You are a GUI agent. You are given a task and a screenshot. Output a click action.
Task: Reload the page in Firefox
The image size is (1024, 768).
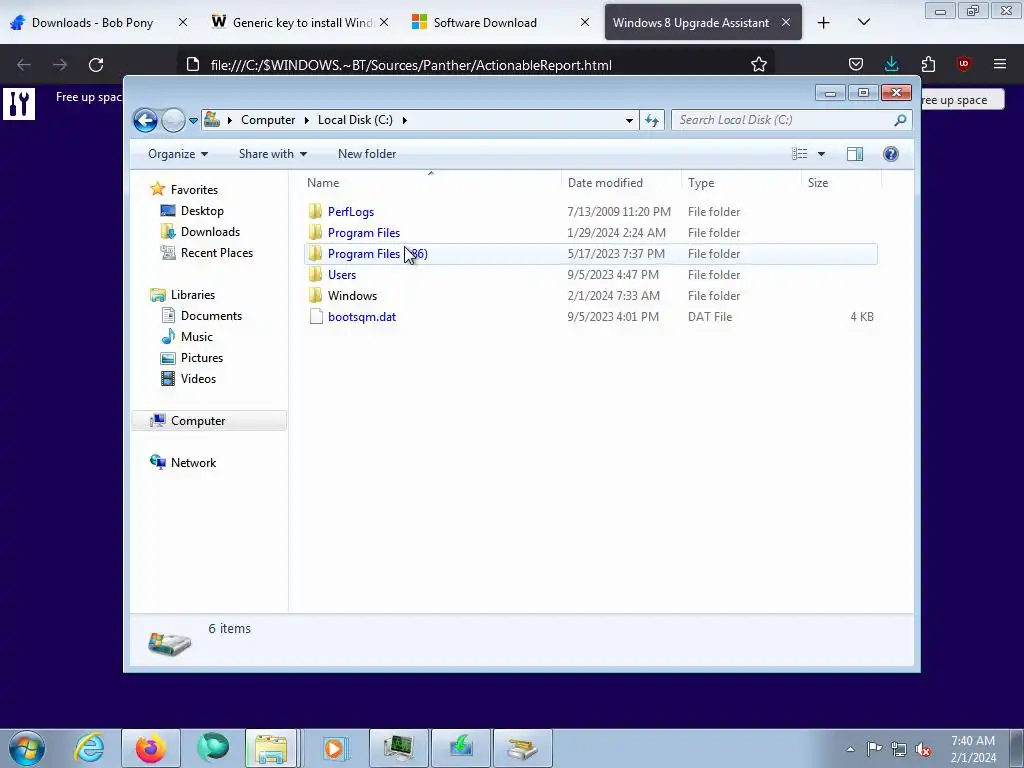96,65
